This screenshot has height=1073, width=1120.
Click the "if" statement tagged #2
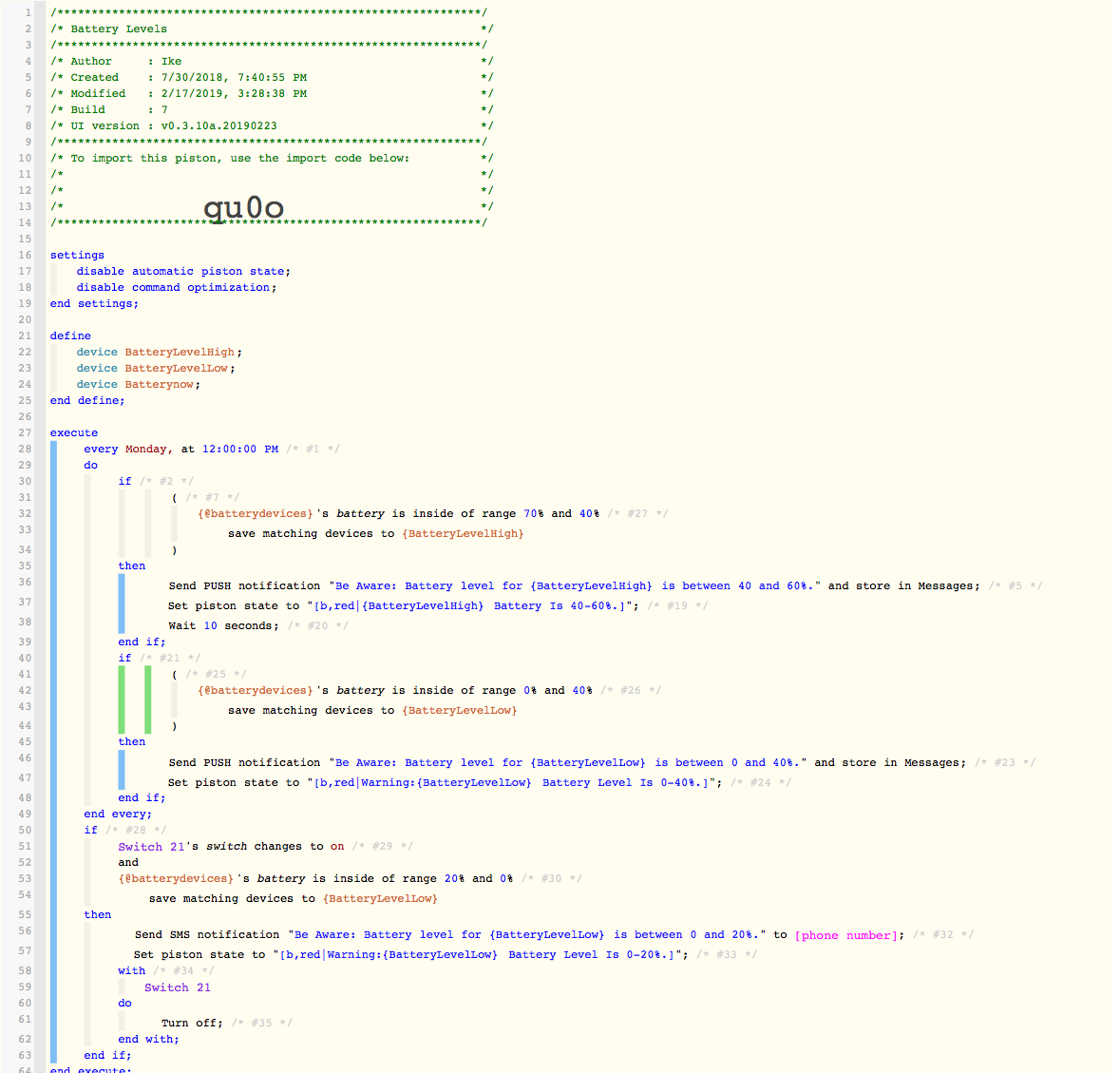point(125,482)
